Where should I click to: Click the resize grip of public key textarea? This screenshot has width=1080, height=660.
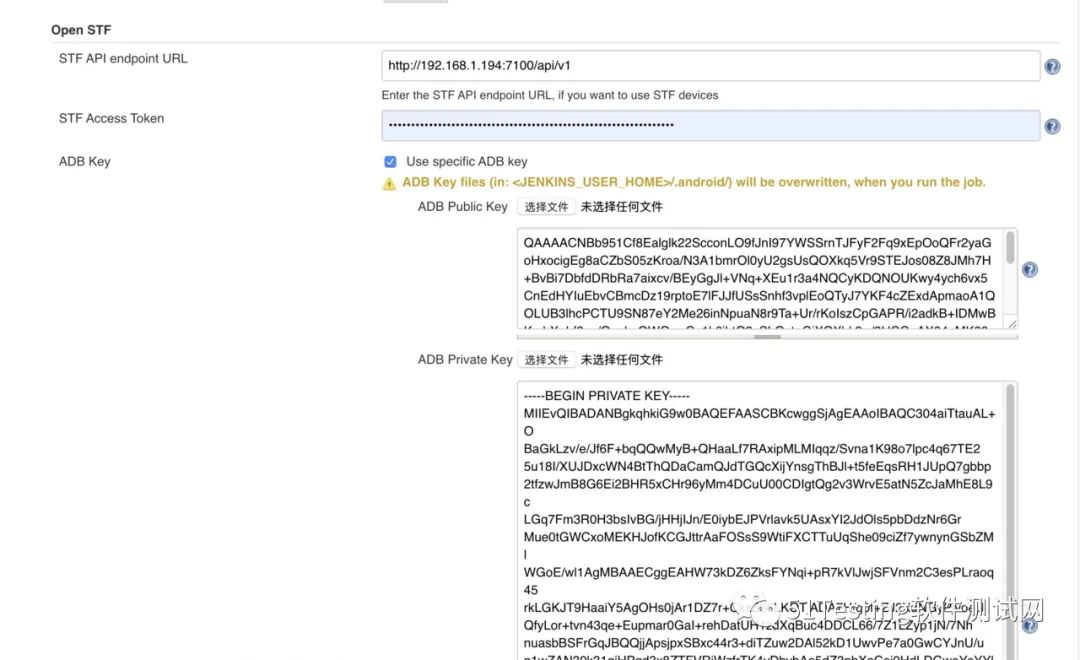[x=1012, y=323]
